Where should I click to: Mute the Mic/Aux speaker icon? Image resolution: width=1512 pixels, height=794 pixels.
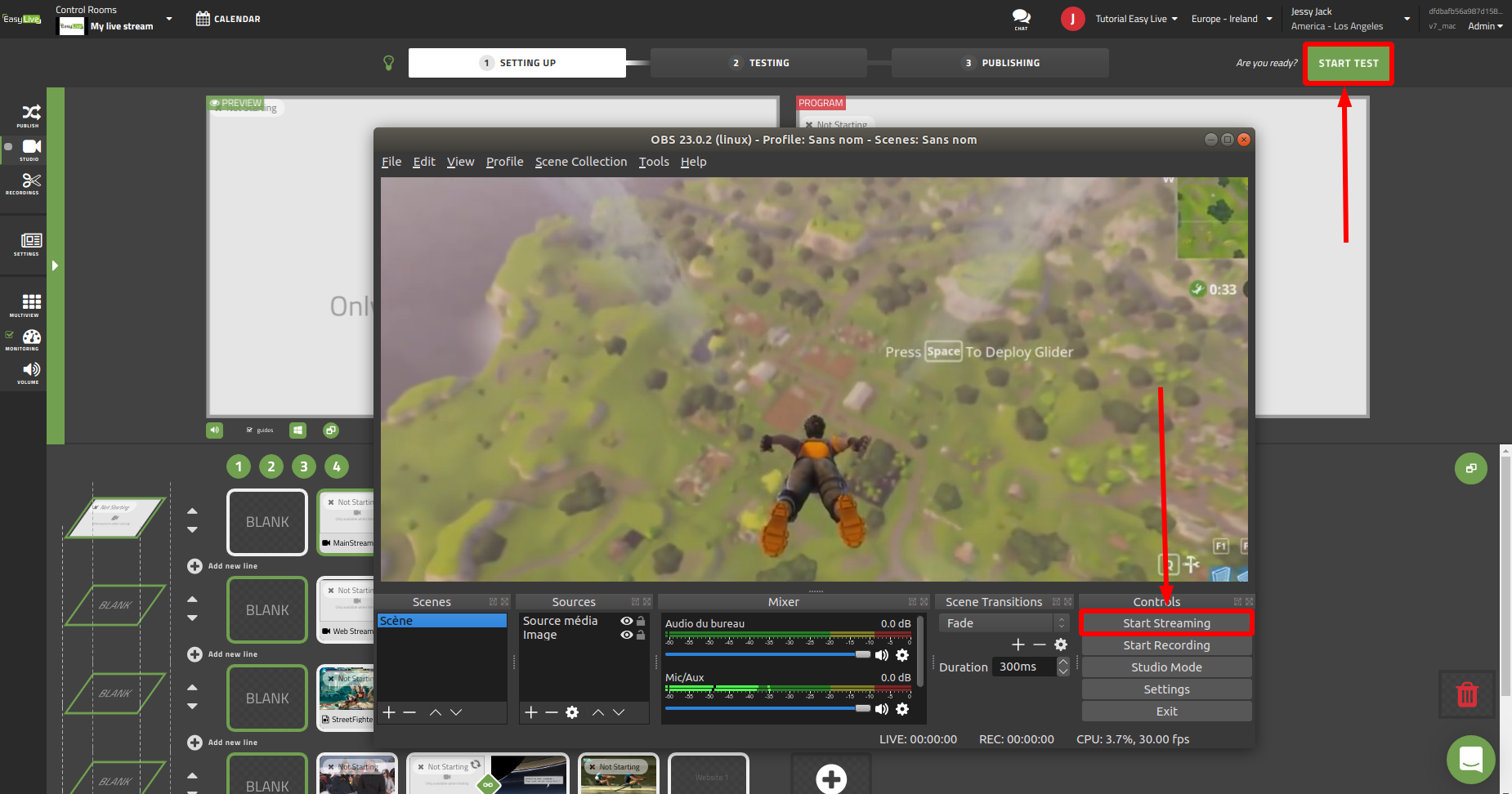click(x=882, y=709)
